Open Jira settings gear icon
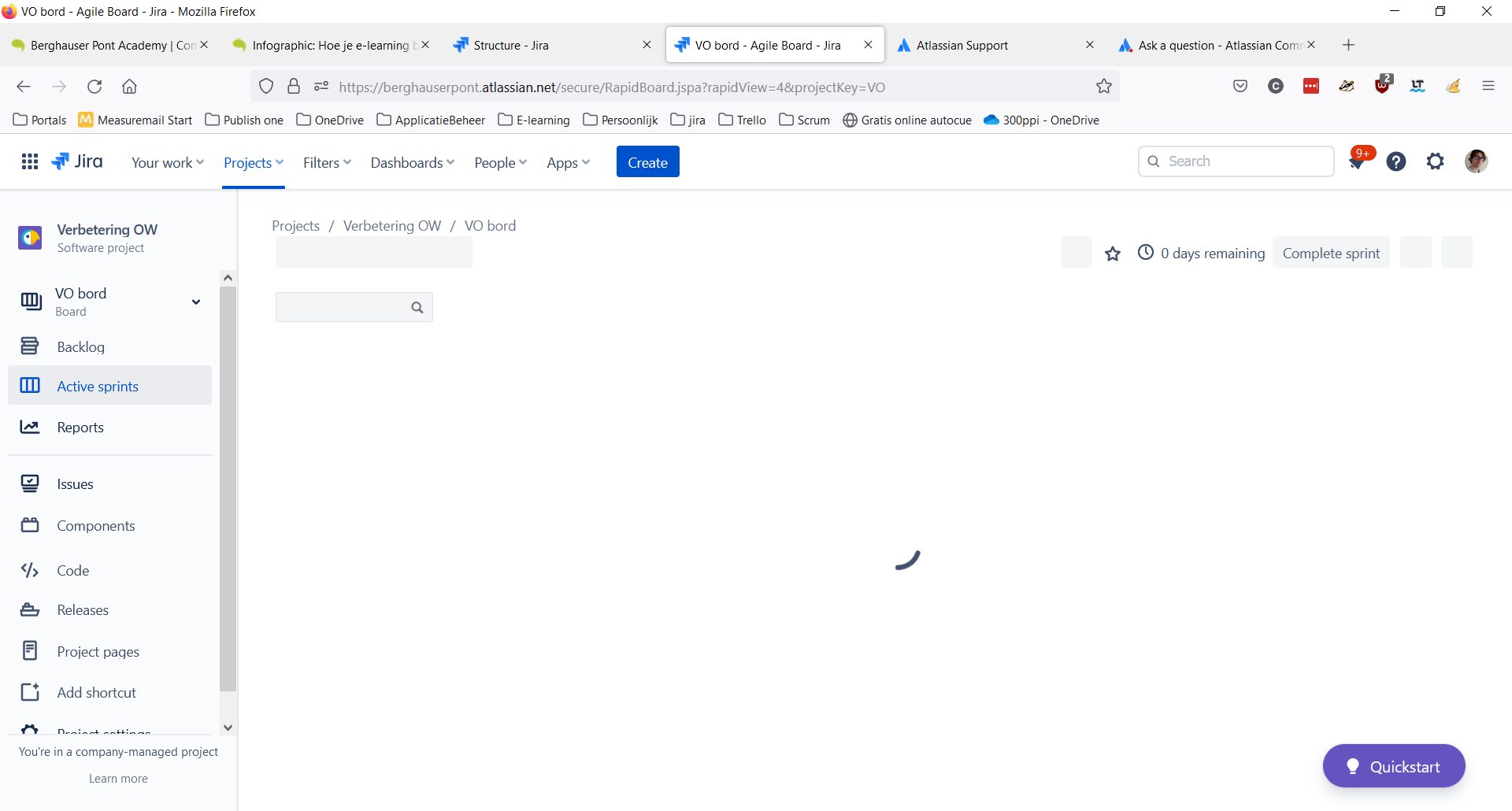The image size is (1512, 811). pyautogui.click(x=1436, y=161)
